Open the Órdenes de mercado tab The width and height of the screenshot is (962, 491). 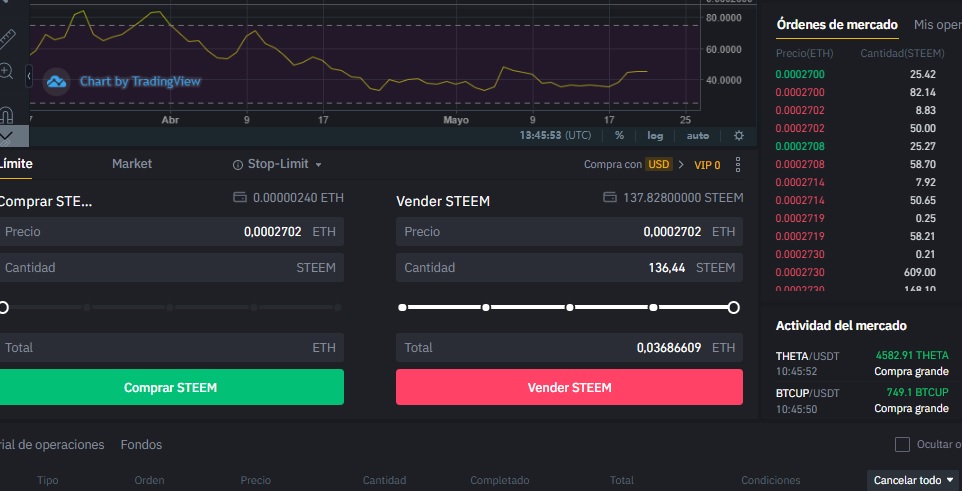click(x=837, y=25)
